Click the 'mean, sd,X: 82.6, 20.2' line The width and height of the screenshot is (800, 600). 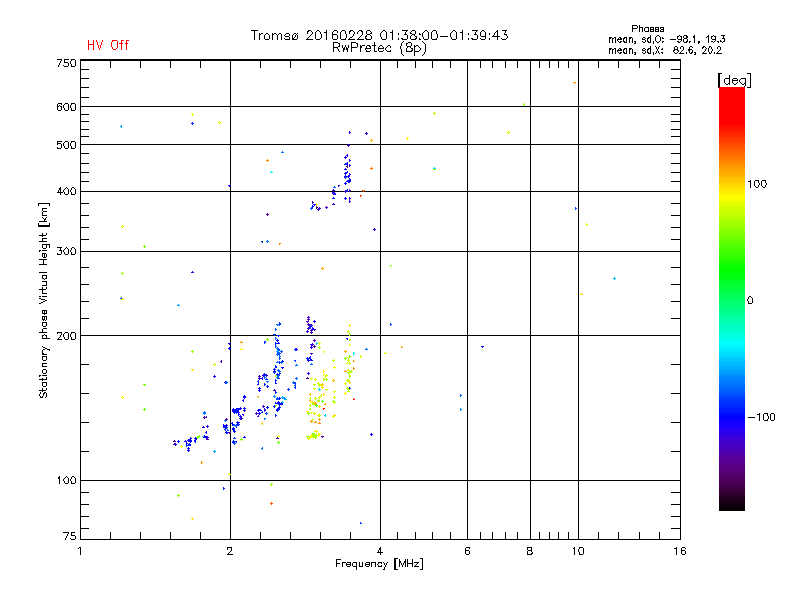click(665, 50)
